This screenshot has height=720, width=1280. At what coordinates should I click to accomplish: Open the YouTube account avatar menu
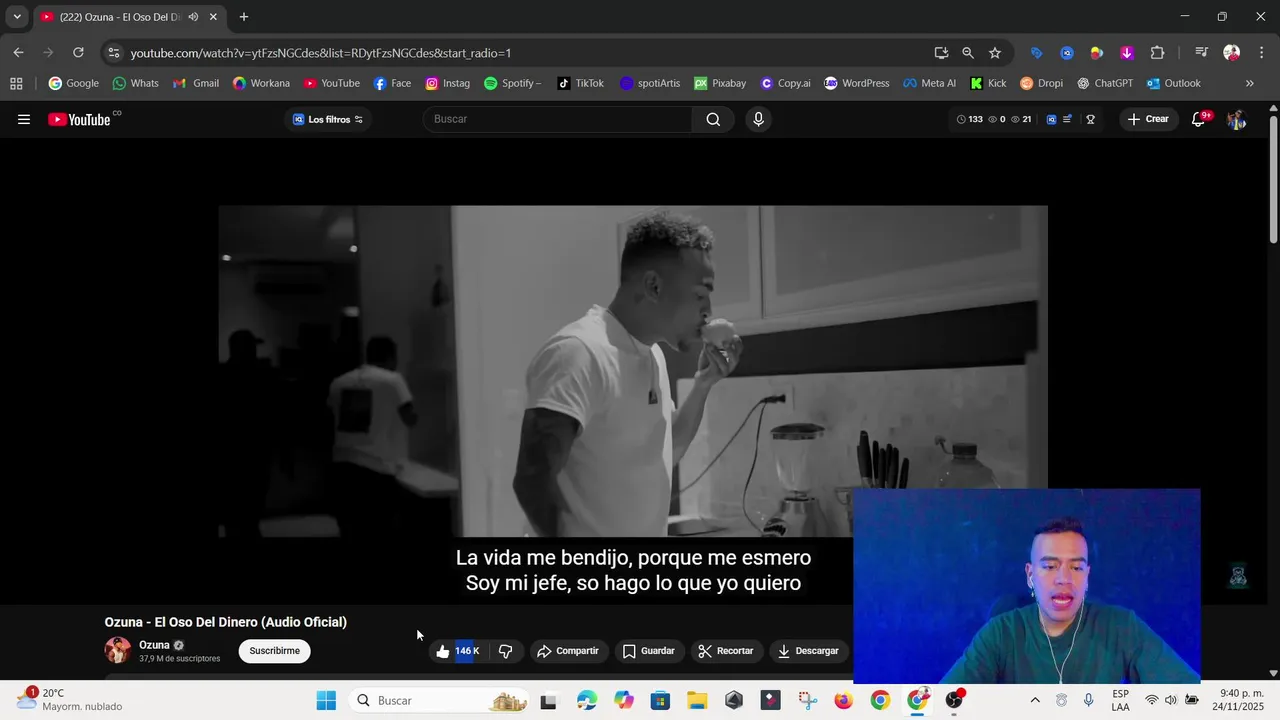1236,119
